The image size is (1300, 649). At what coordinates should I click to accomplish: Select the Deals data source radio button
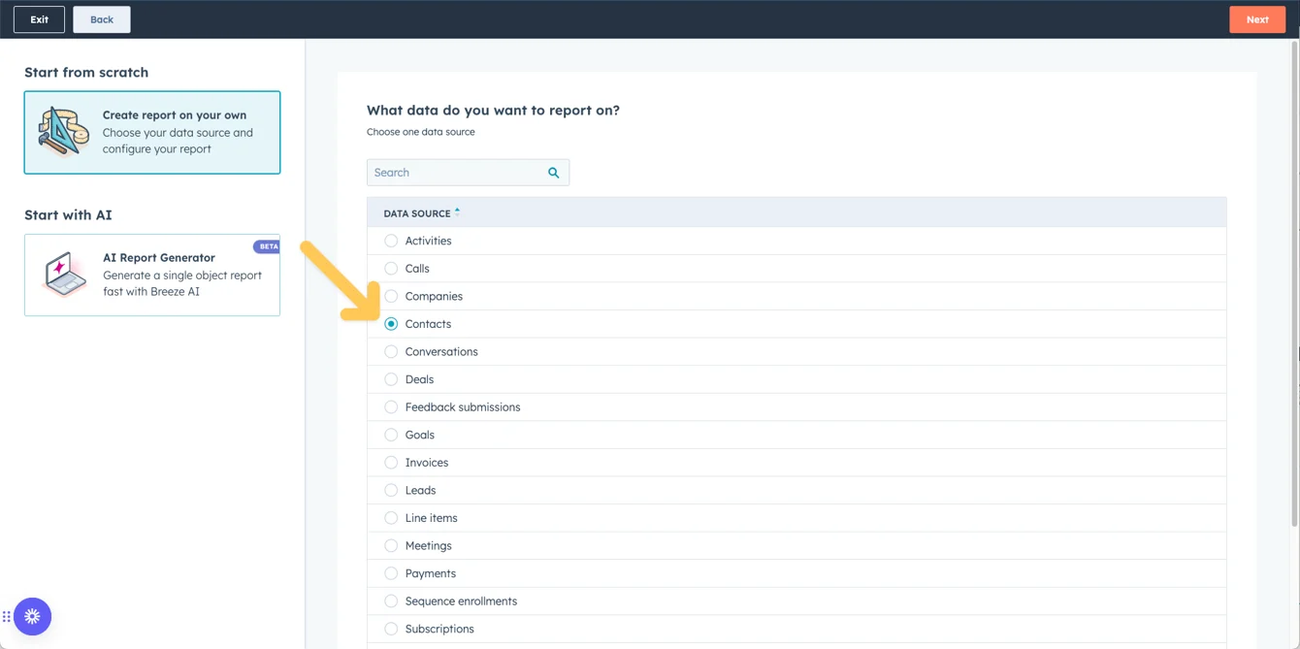tap(391, 379)
